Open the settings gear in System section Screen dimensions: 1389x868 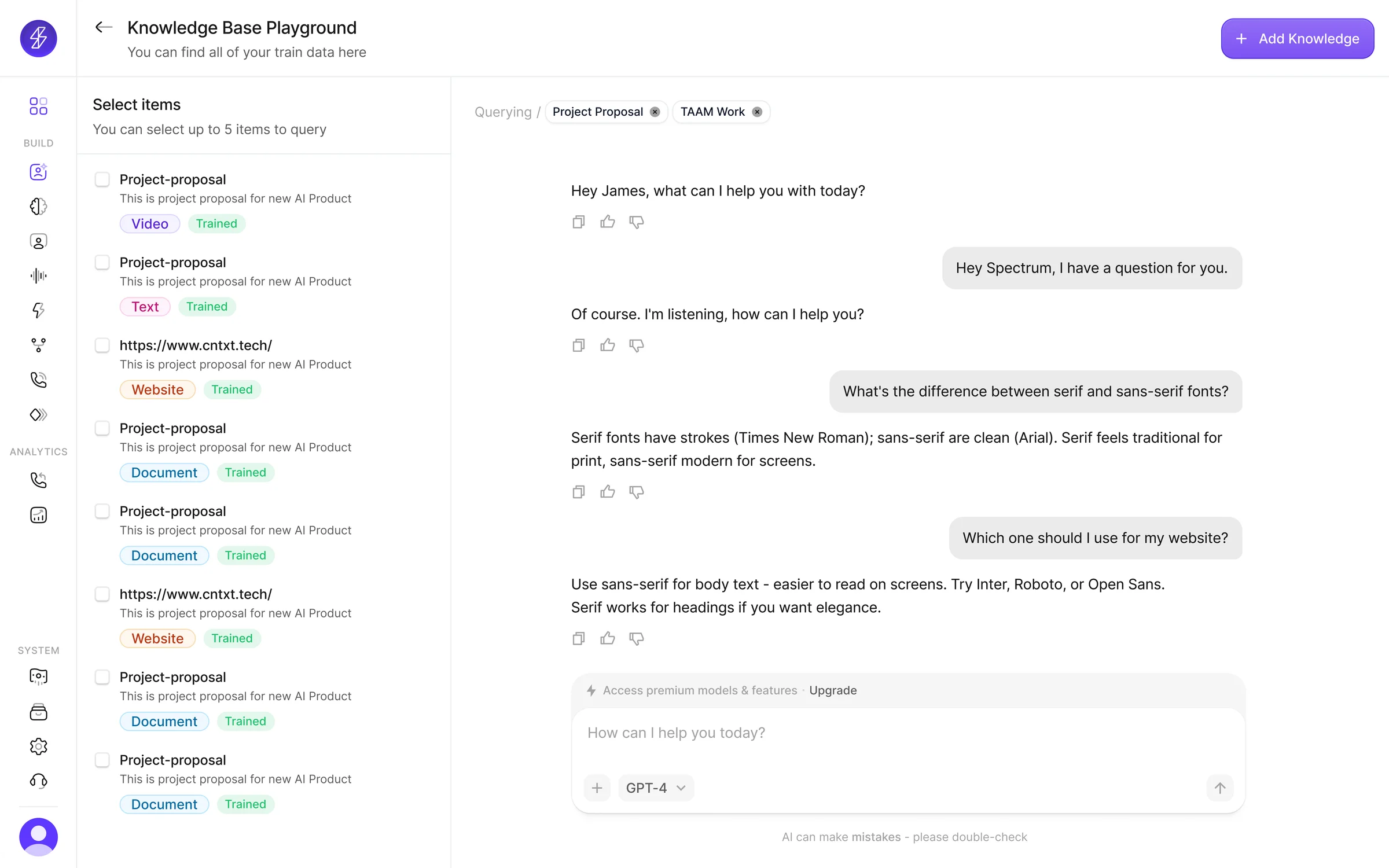pyautogui.click(x=38, y=746)
